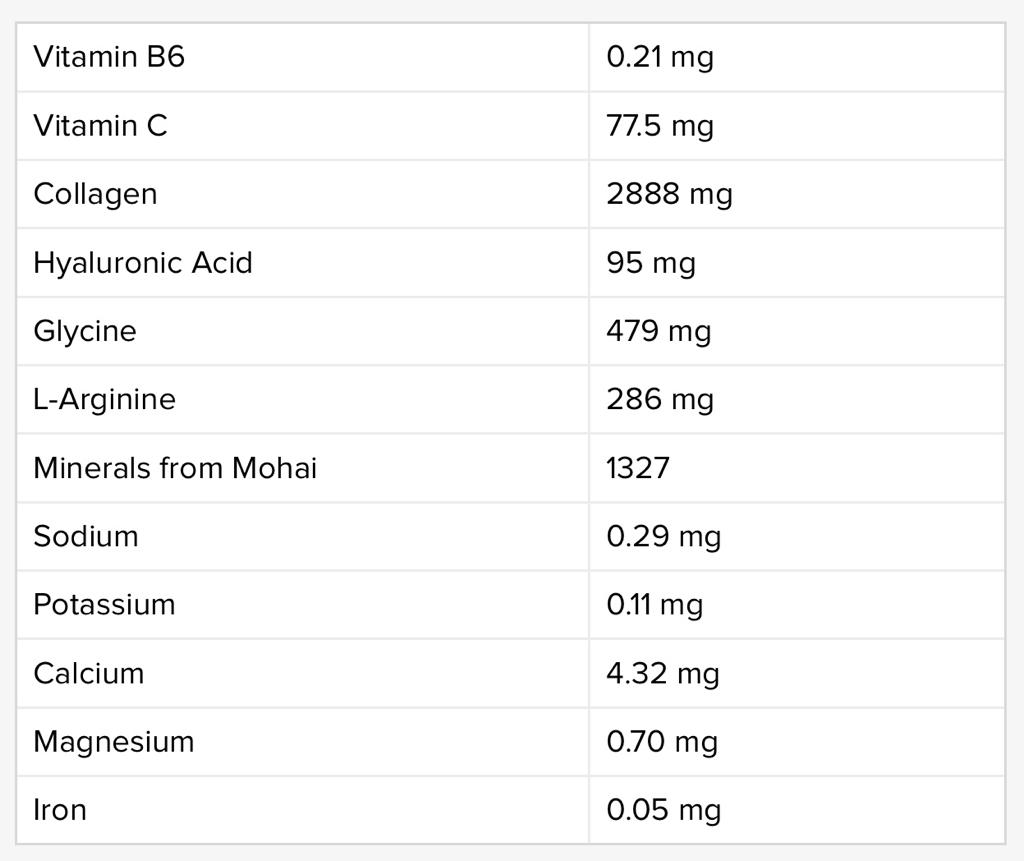Viewport: 1024px width, 861px height.
Task: Select the 0.05 mg Iron value
Action: 663,810
